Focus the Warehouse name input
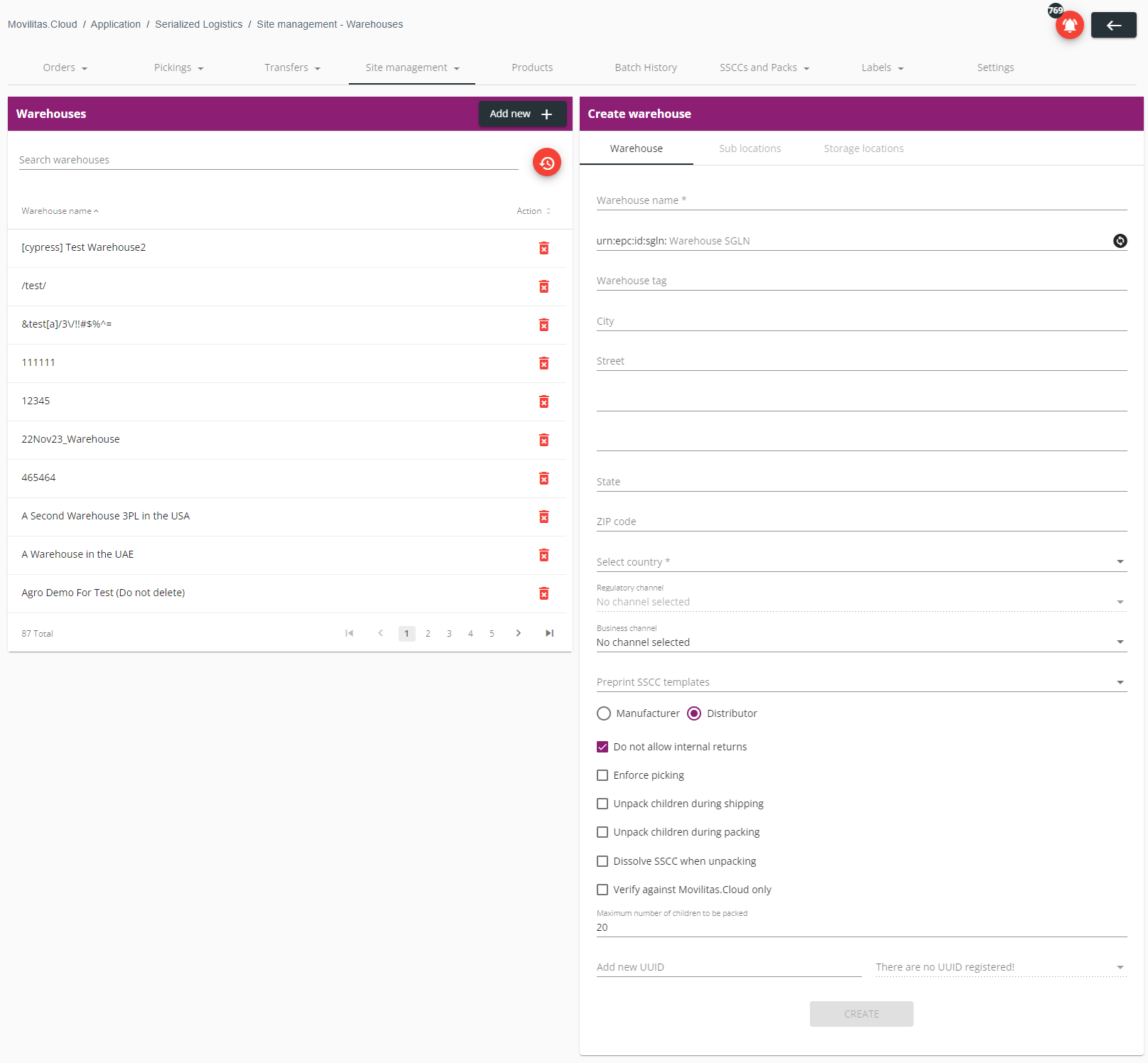Viewport: 1148px width, 1063px height. tap(862, 200)
